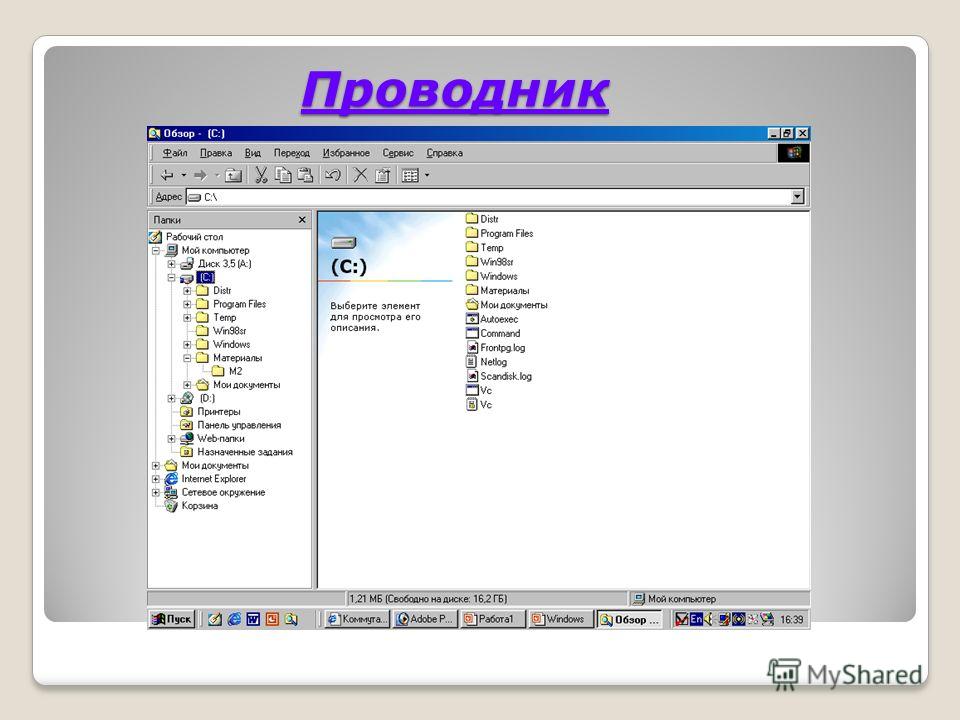Open Autoexec file in file list
Image resolution: width=960 pixels, height=720 pixels.
tap(492, 319)
